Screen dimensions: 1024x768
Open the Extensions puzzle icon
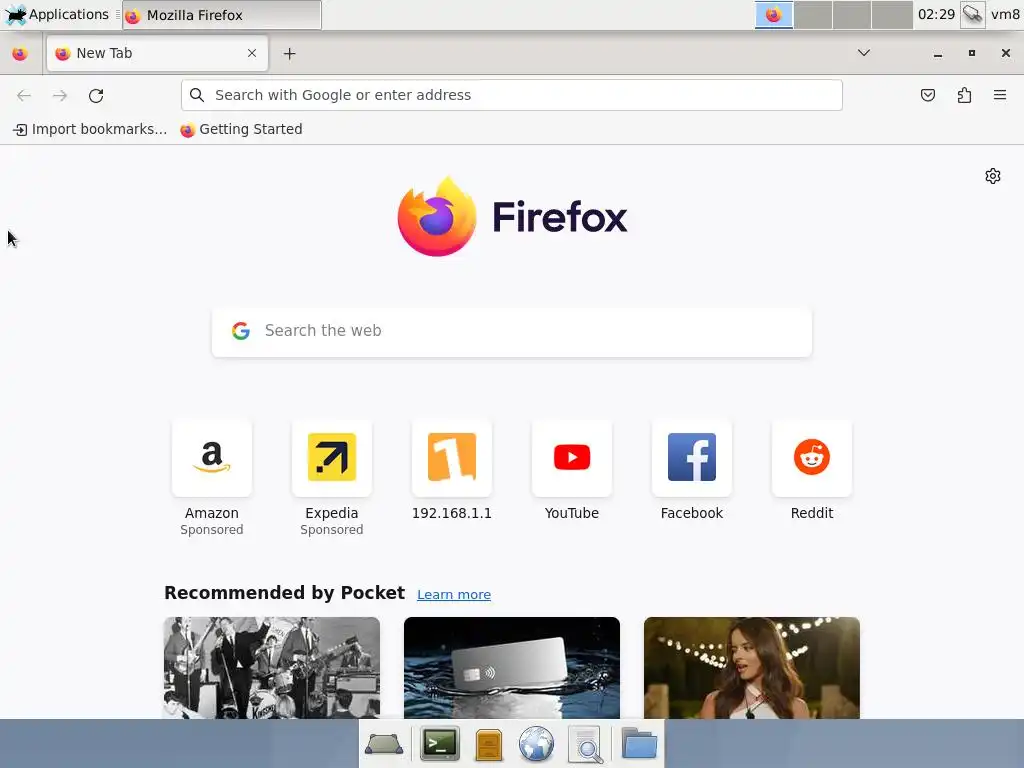[x=964, y=95]
